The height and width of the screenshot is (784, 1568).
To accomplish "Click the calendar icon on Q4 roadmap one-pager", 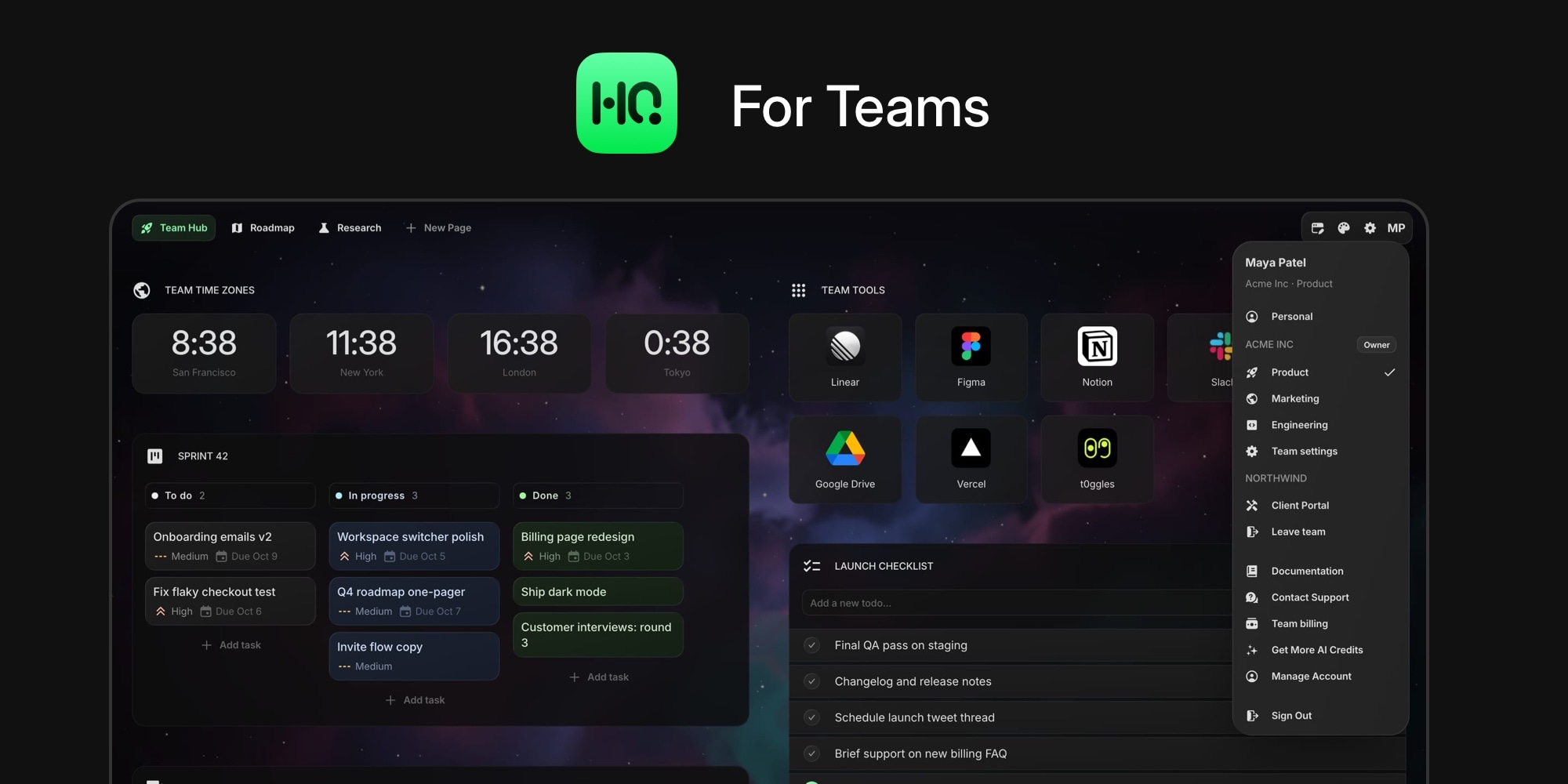I will click(405, 612).
